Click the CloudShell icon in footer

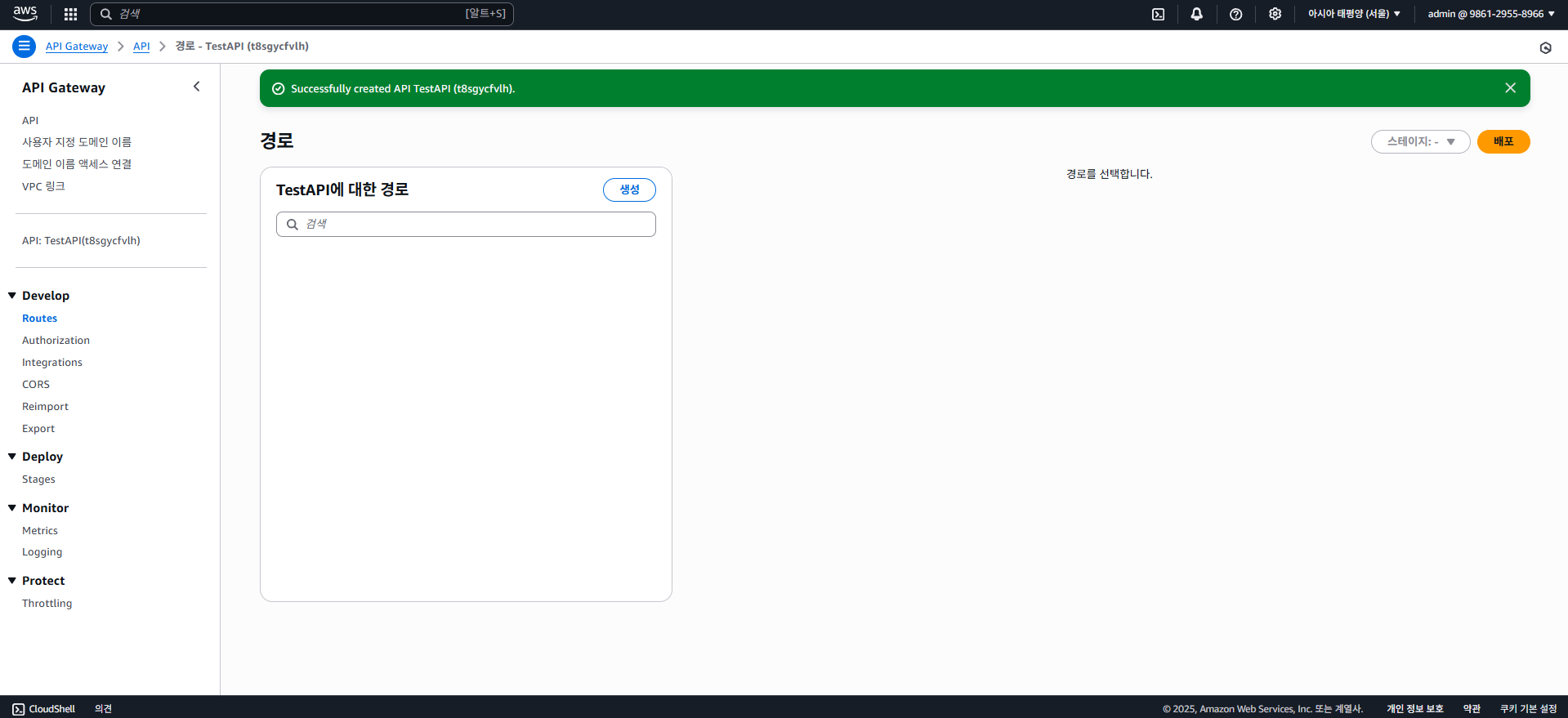tap(19, 709)
